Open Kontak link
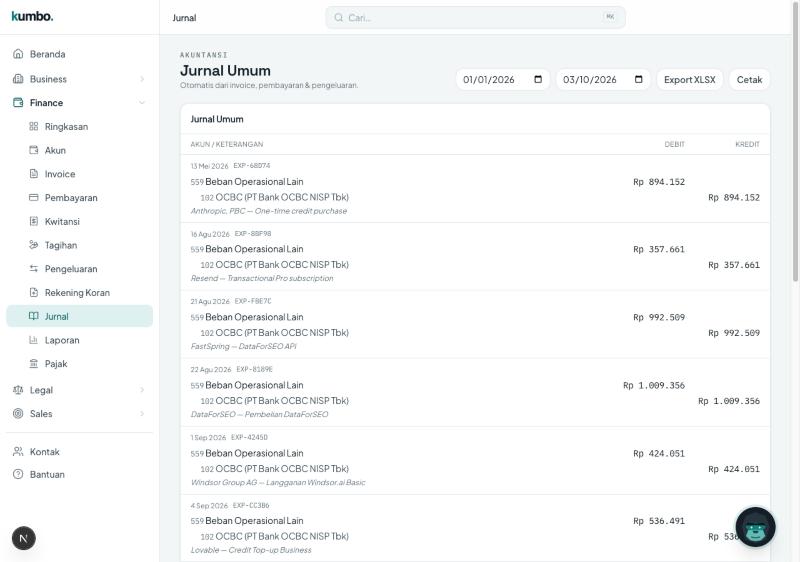800x562 pixels. pyautogui.click(x=80, y=451)
